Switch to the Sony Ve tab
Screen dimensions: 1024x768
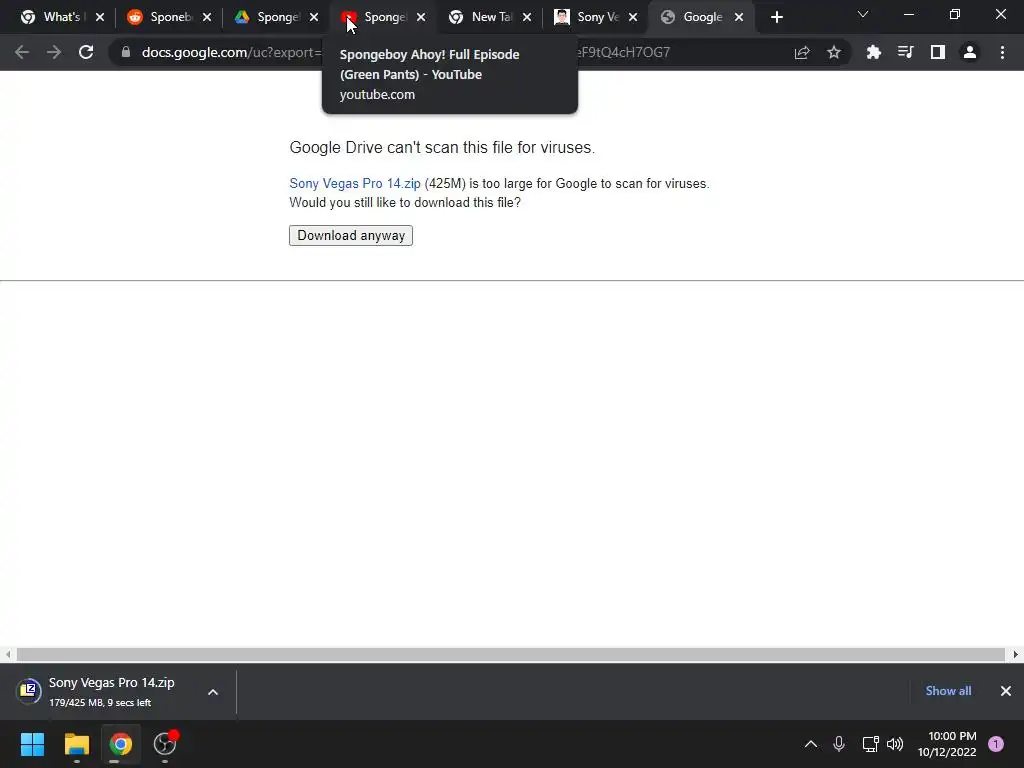[596, 17]
